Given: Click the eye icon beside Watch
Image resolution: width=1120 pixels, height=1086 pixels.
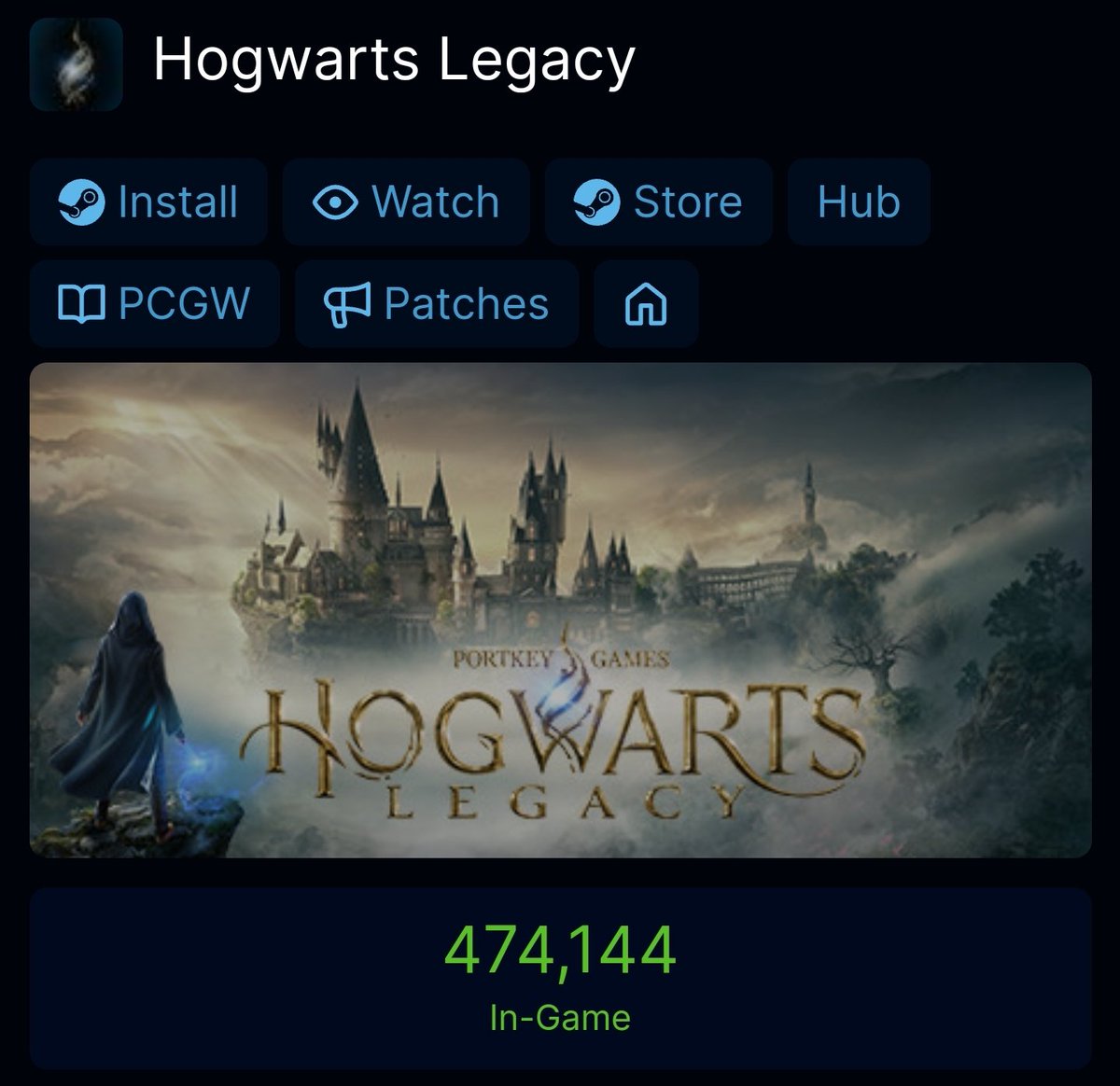Looking at the screenshot, I should 335,202.
